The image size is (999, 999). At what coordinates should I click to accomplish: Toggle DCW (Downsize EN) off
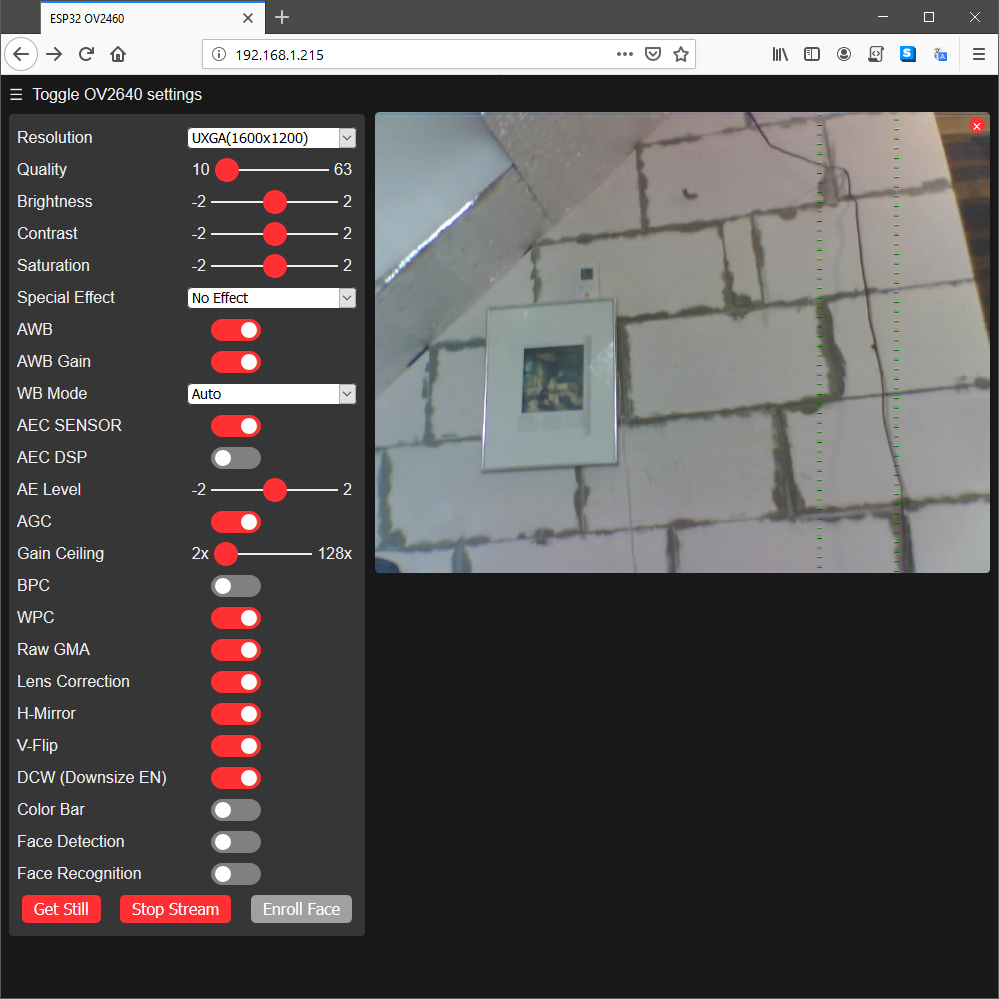coord(236,778)
